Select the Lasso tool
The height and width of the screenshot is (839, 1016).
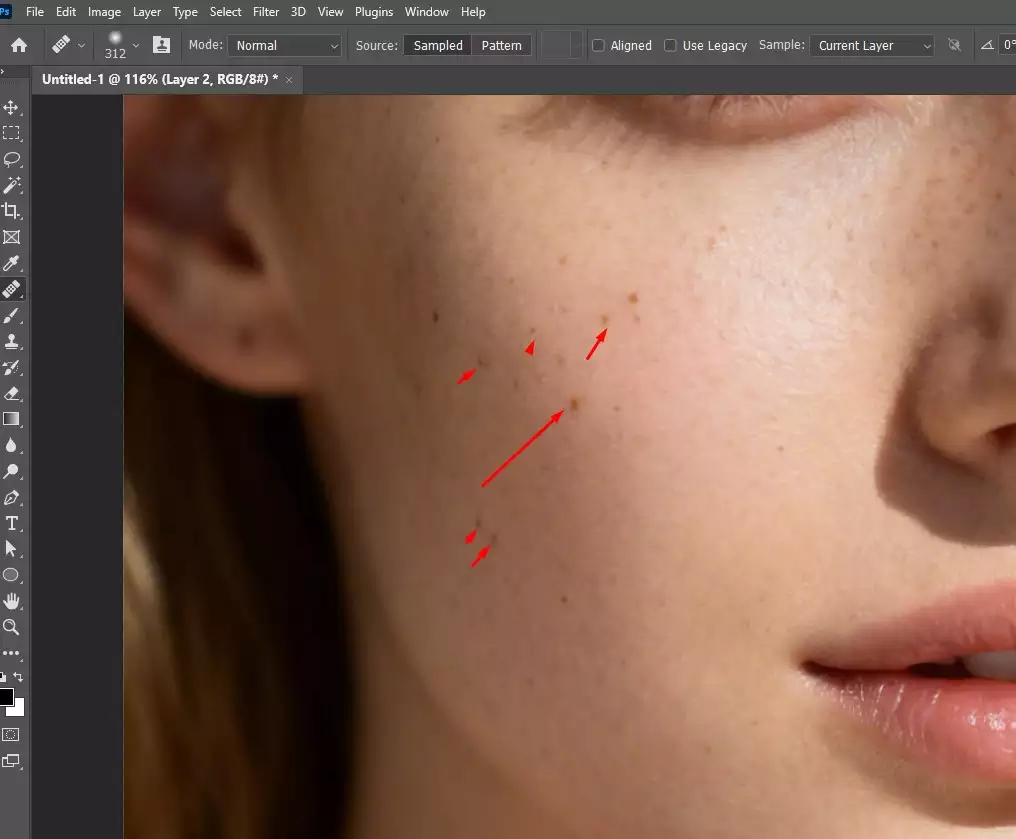pyautogui.click(x=13, y=159)
